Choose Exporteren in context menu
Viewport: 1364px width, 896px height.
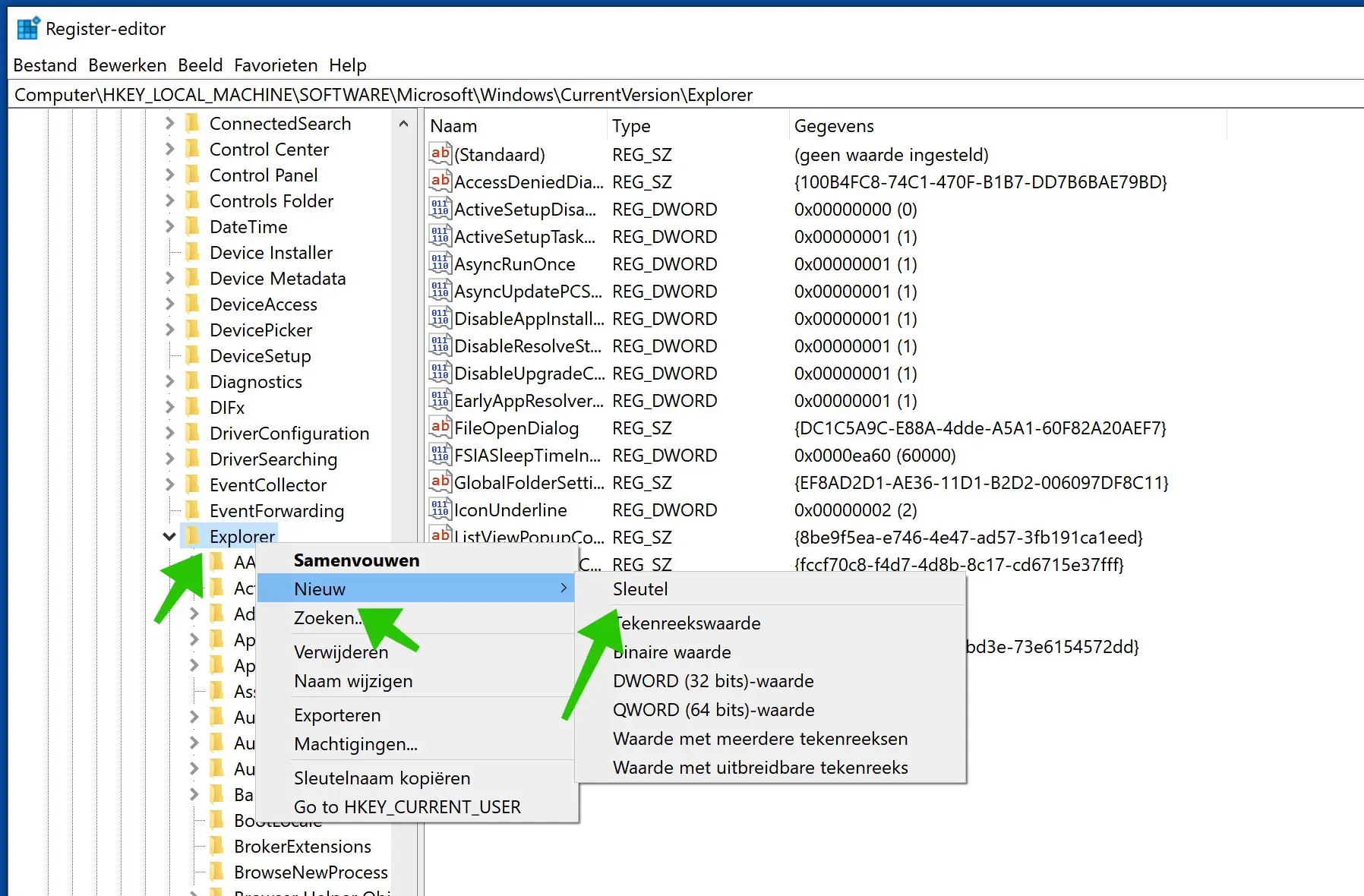coord(416,715)
